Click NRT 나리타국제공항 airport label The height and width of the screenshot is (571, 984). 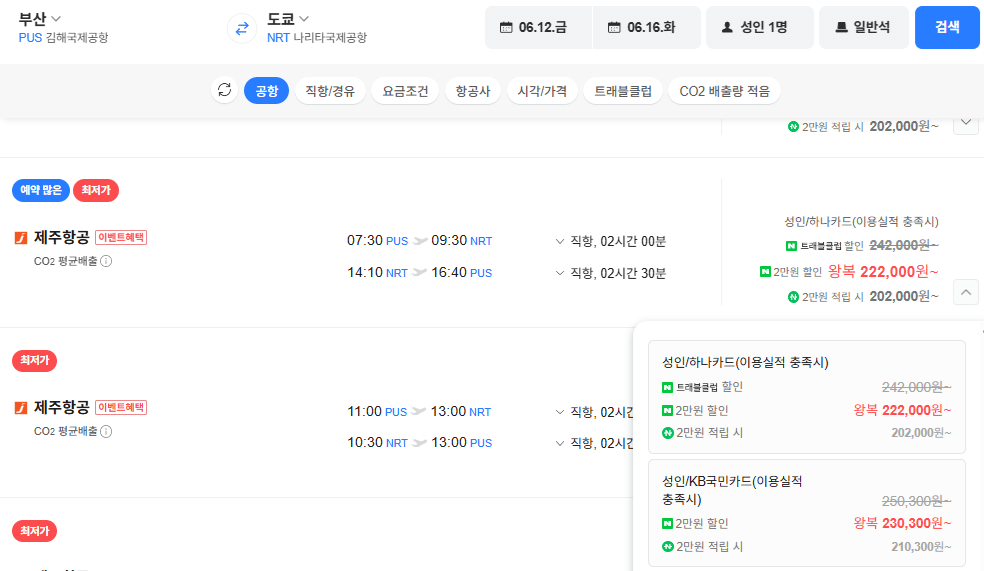coord(317,38)
